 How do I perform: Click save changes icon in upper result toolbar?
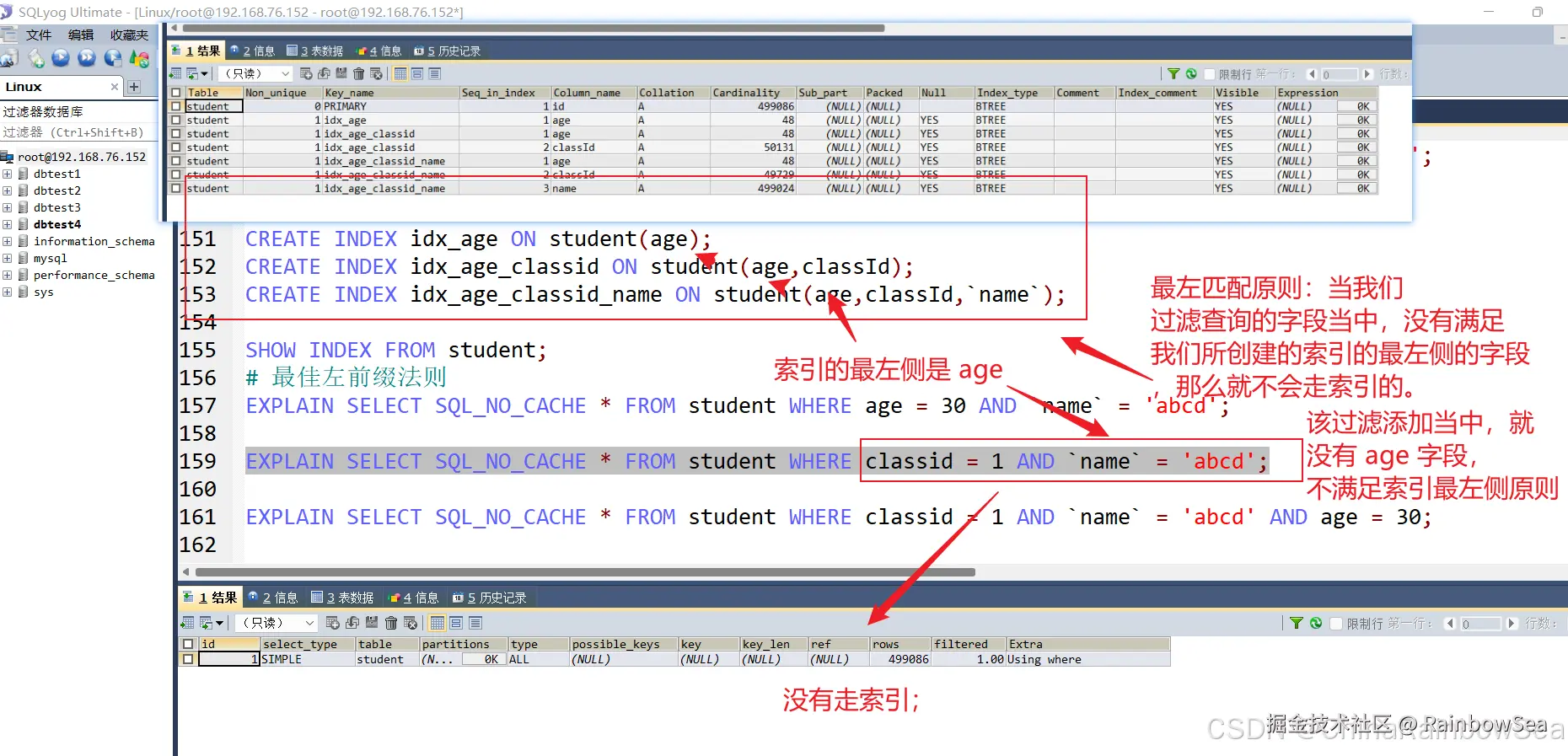(x=341, y=74)
